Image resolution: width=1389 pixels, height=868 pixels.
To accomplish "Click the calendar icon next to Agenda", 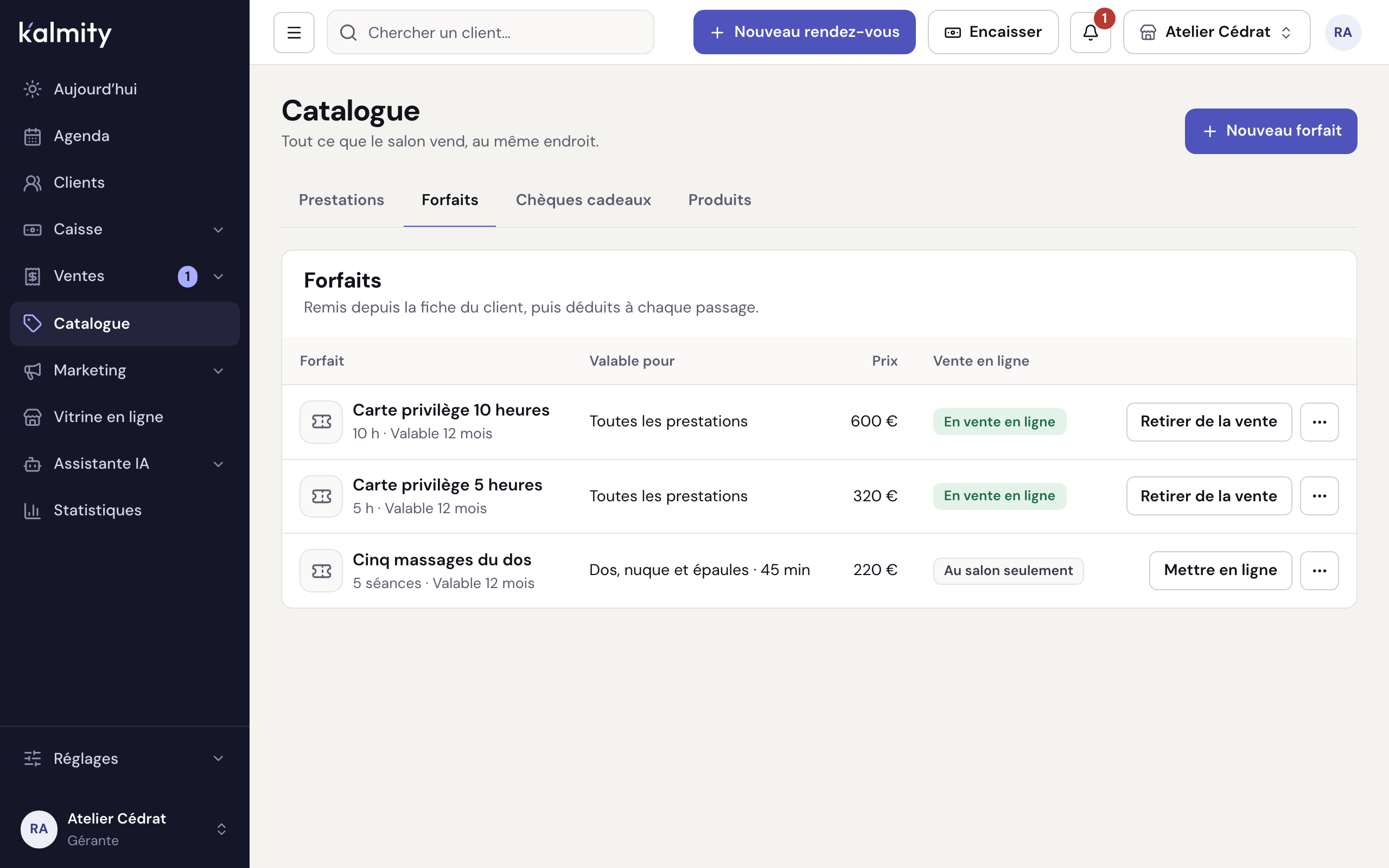I will coord(33,136).
